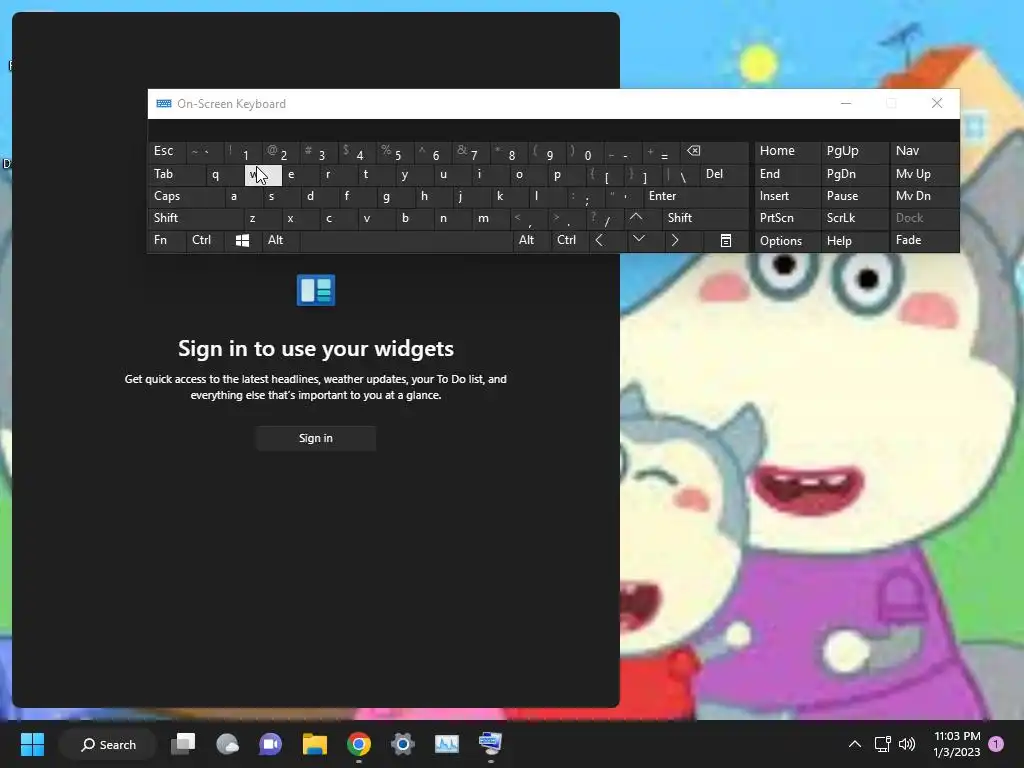Image resolution: width=1024 pixels, height=768 pixels.
Task: Click the Tab key
Action: pyautogui.click(x=177, y=174)
